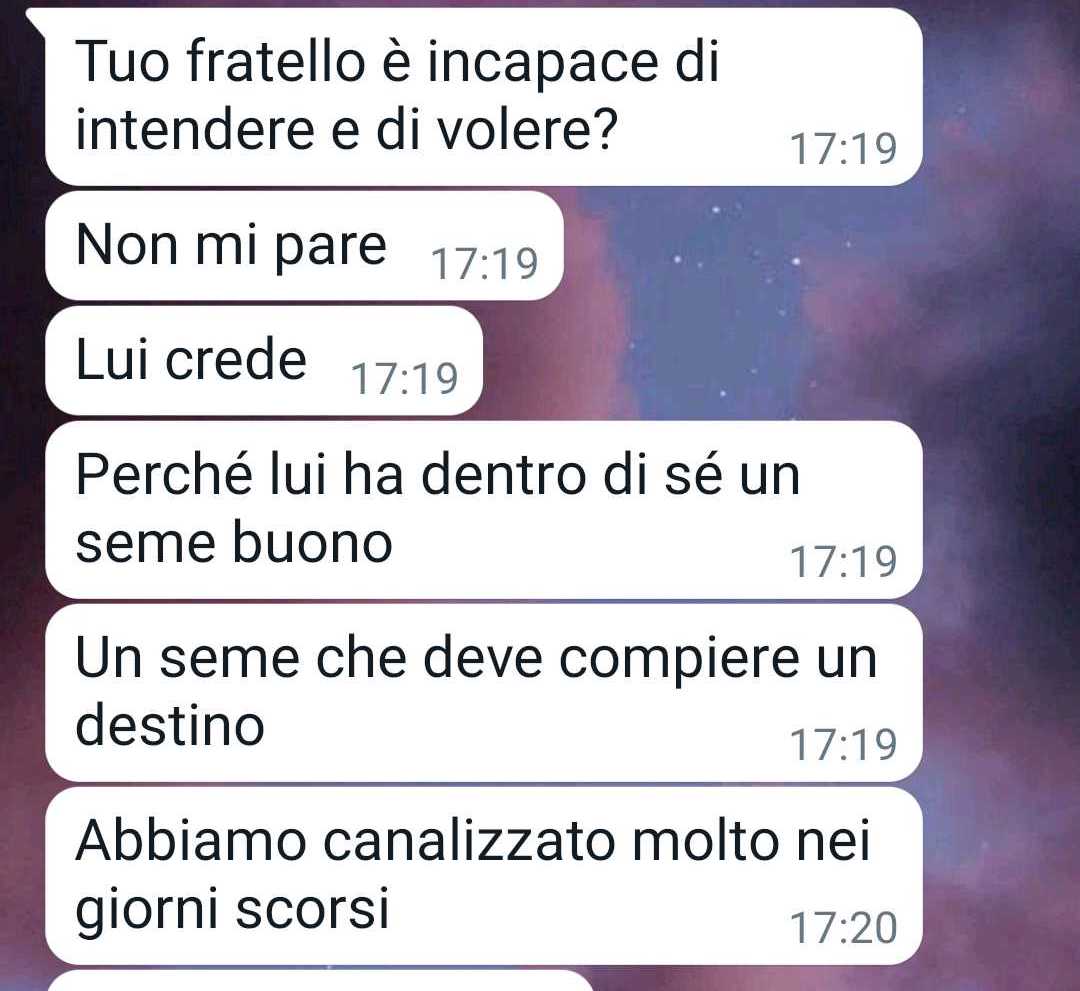Tap the timestamp of the "seme buono" message
Image resolution: width=1080 pixels, height=991 pixels.
pyautogui.click(x=843, y=561)
